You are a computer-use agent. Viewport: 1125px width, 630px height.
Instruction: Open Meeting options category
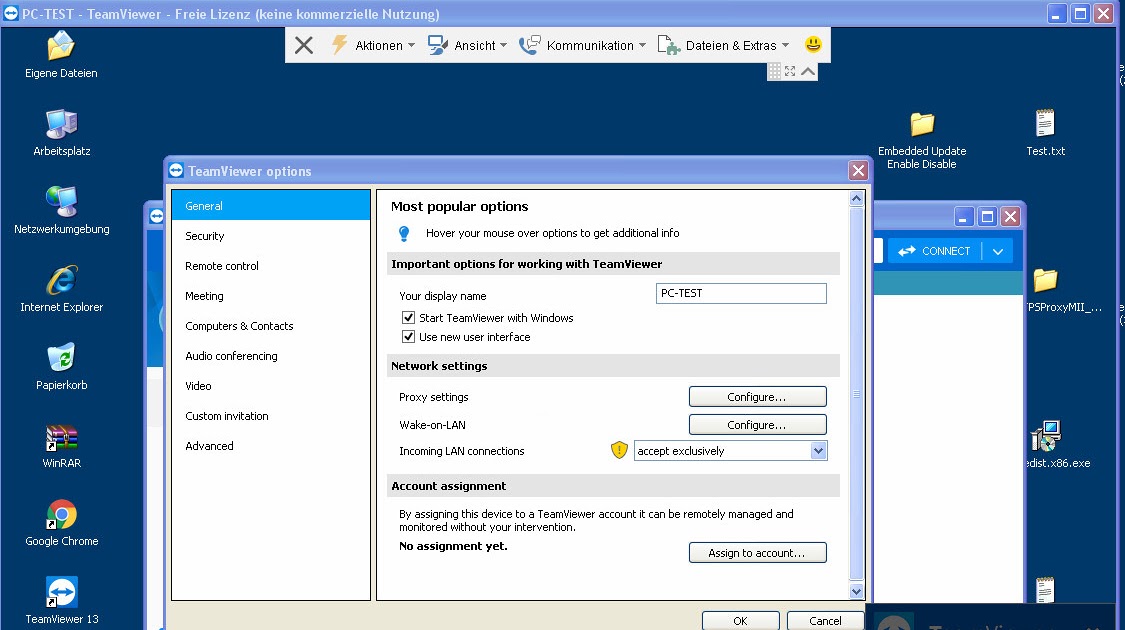point(271,296)
